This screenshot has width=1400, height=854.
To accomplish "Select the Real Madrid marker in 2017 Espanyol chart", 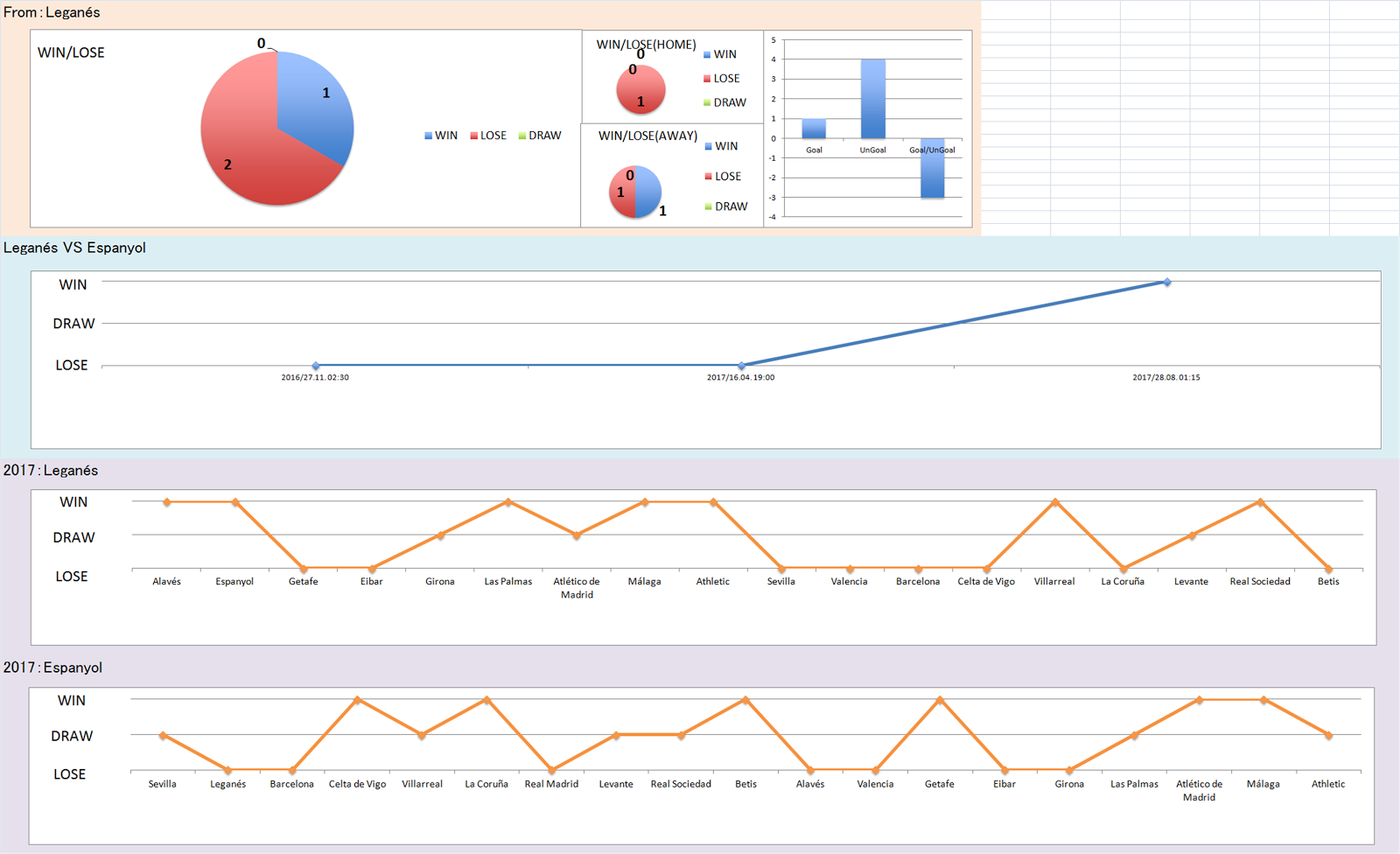I will coord(551,771).
